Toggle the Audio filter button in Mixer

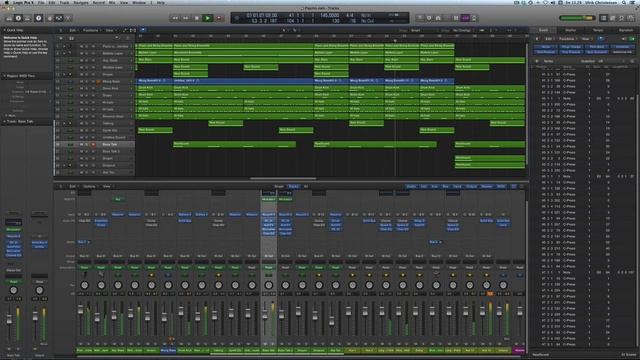(411, 187)
